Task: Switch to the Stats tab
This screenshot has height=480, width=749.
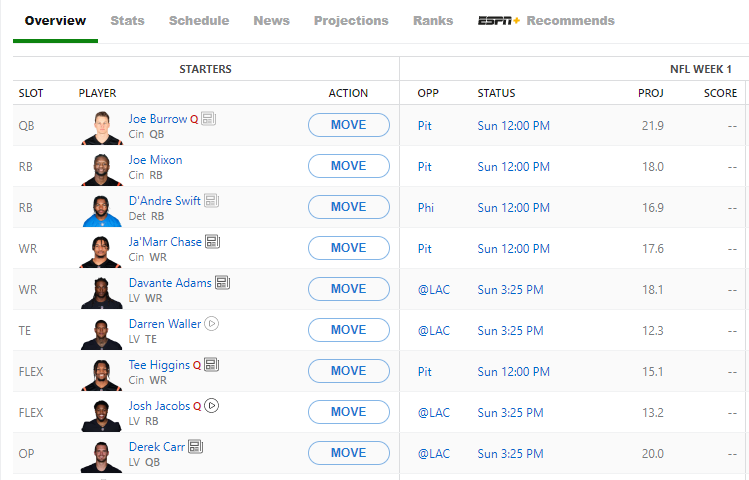Action: point(127,20)
